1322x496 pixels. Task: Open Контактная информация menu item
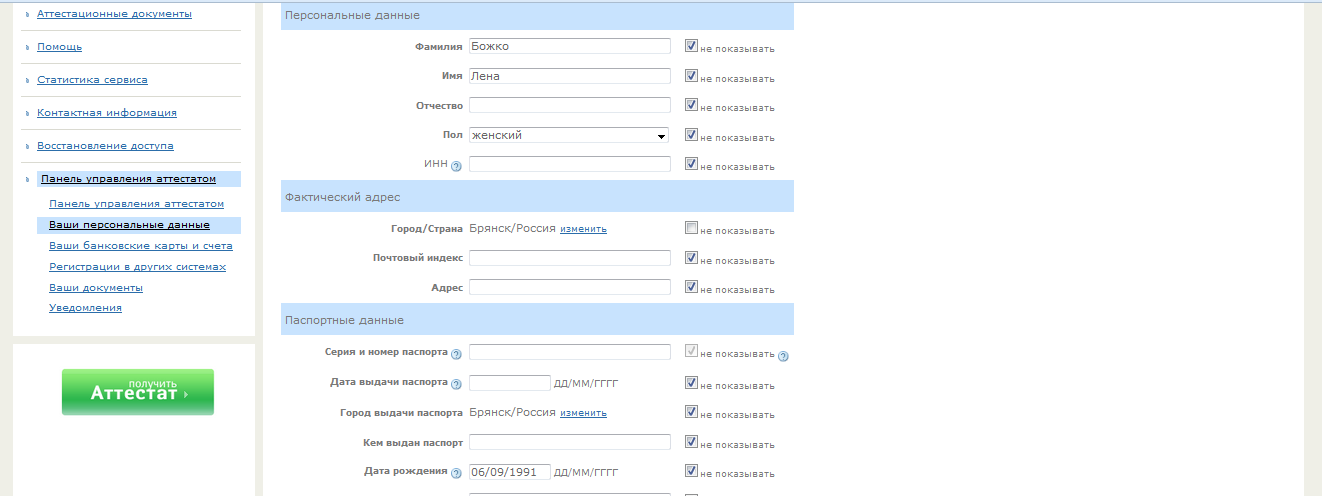pos(107,113)
